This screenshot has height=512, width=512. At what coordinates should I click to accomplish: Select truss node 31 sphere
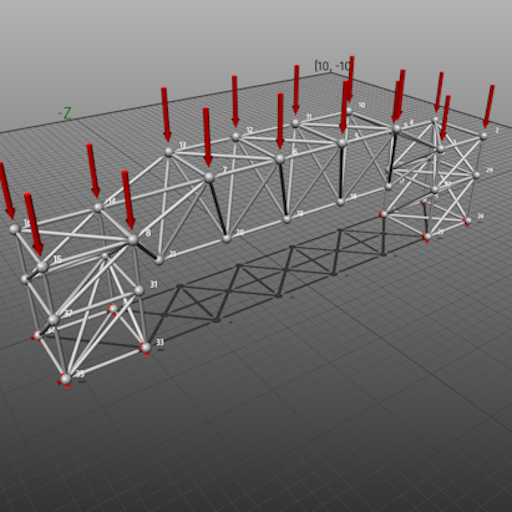click(139, 291)
